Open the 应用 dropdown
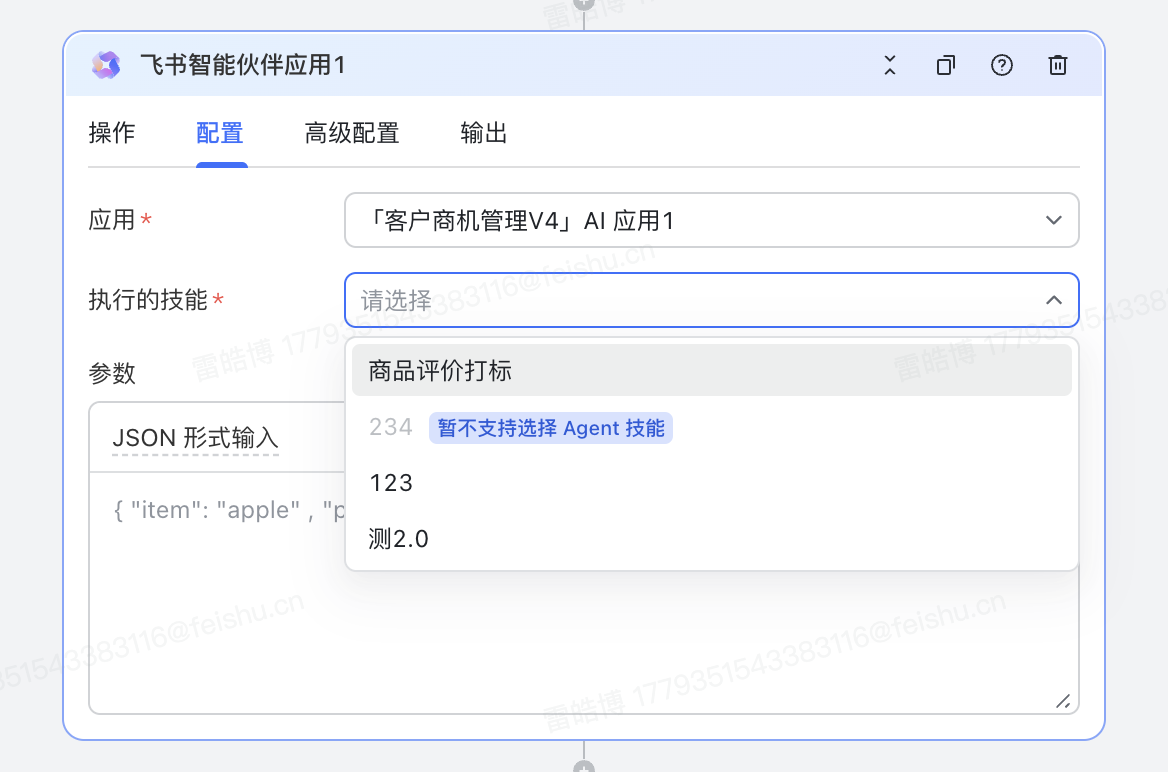 711,221
